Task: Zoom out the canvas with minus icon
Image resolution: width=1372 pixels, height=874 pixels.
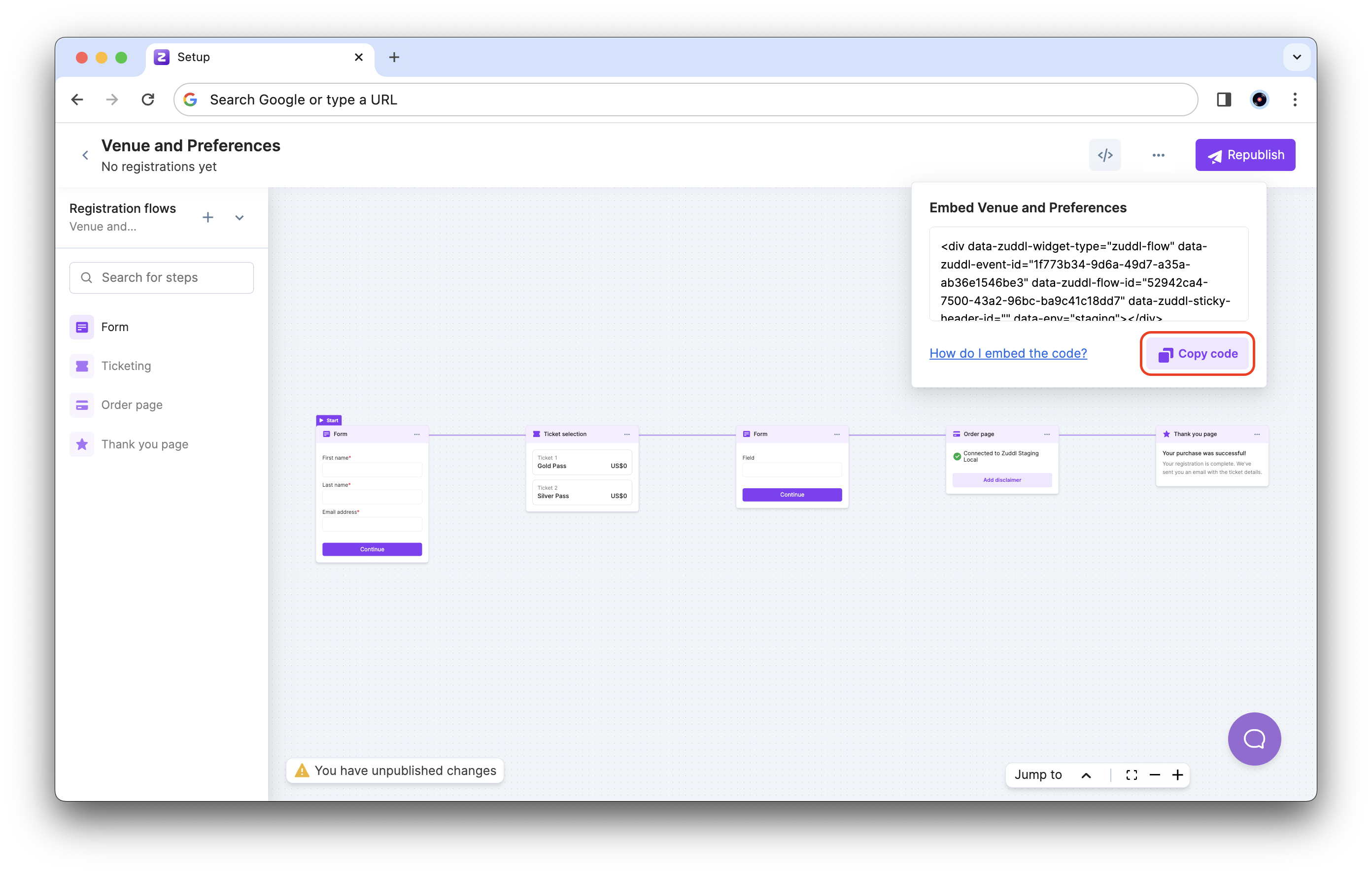Action: click(x=1154, y=775)
